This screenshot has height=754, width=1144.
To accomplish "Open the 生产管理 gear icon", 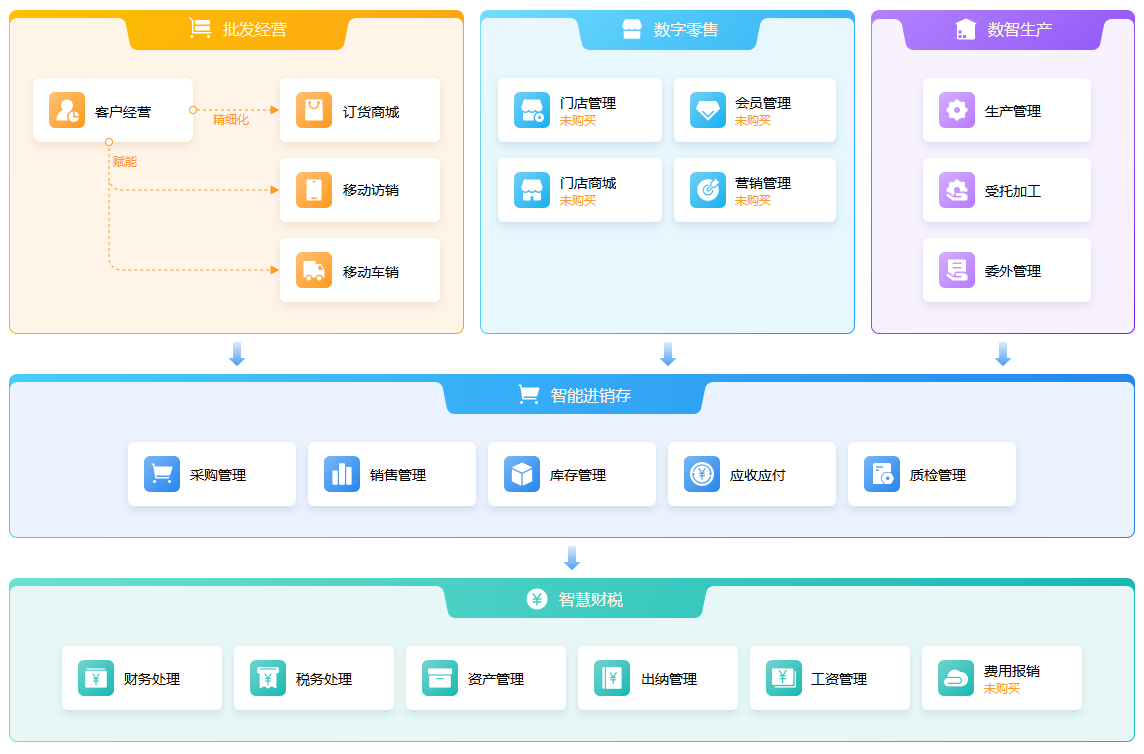I will click(x=957, y=110).
